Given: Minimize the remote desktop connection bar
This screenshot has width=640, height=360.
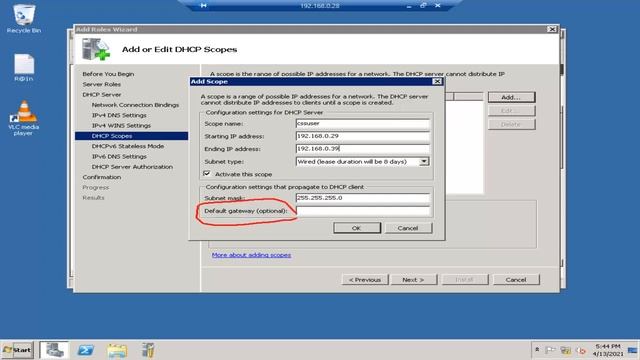Looking at the screenshot, I should [409, 6].
